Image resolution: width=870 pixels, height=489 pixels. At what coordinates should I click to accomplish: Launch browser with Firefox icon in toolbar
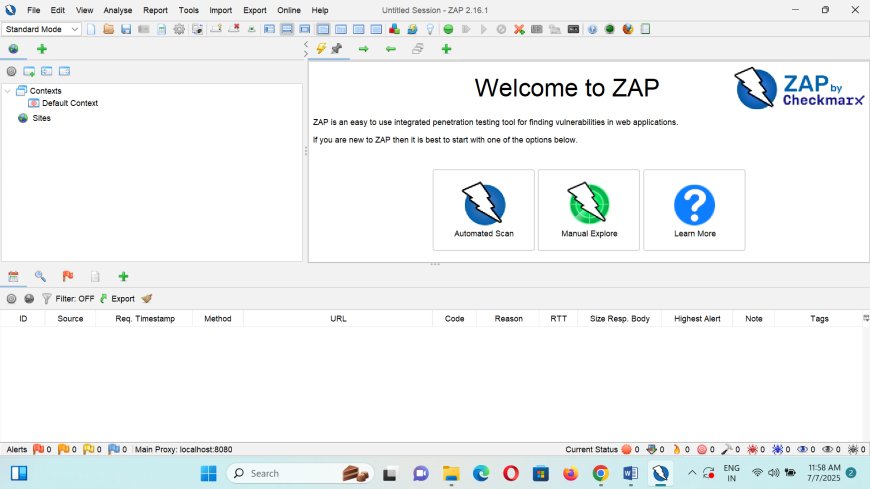click(627, 29)
